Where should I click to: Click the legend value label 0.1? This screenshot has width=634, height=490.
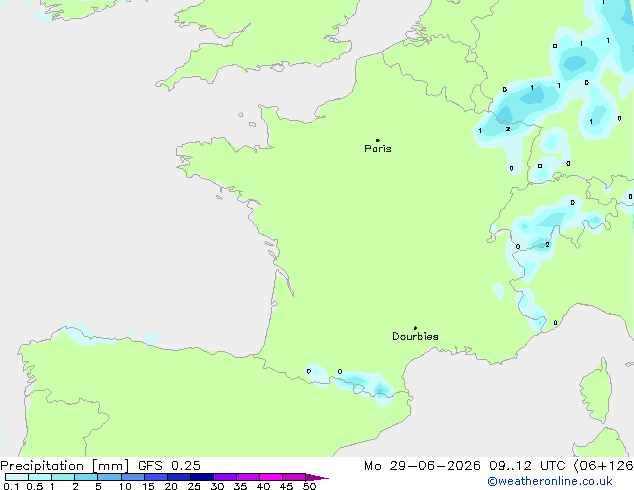click(11, 486)
